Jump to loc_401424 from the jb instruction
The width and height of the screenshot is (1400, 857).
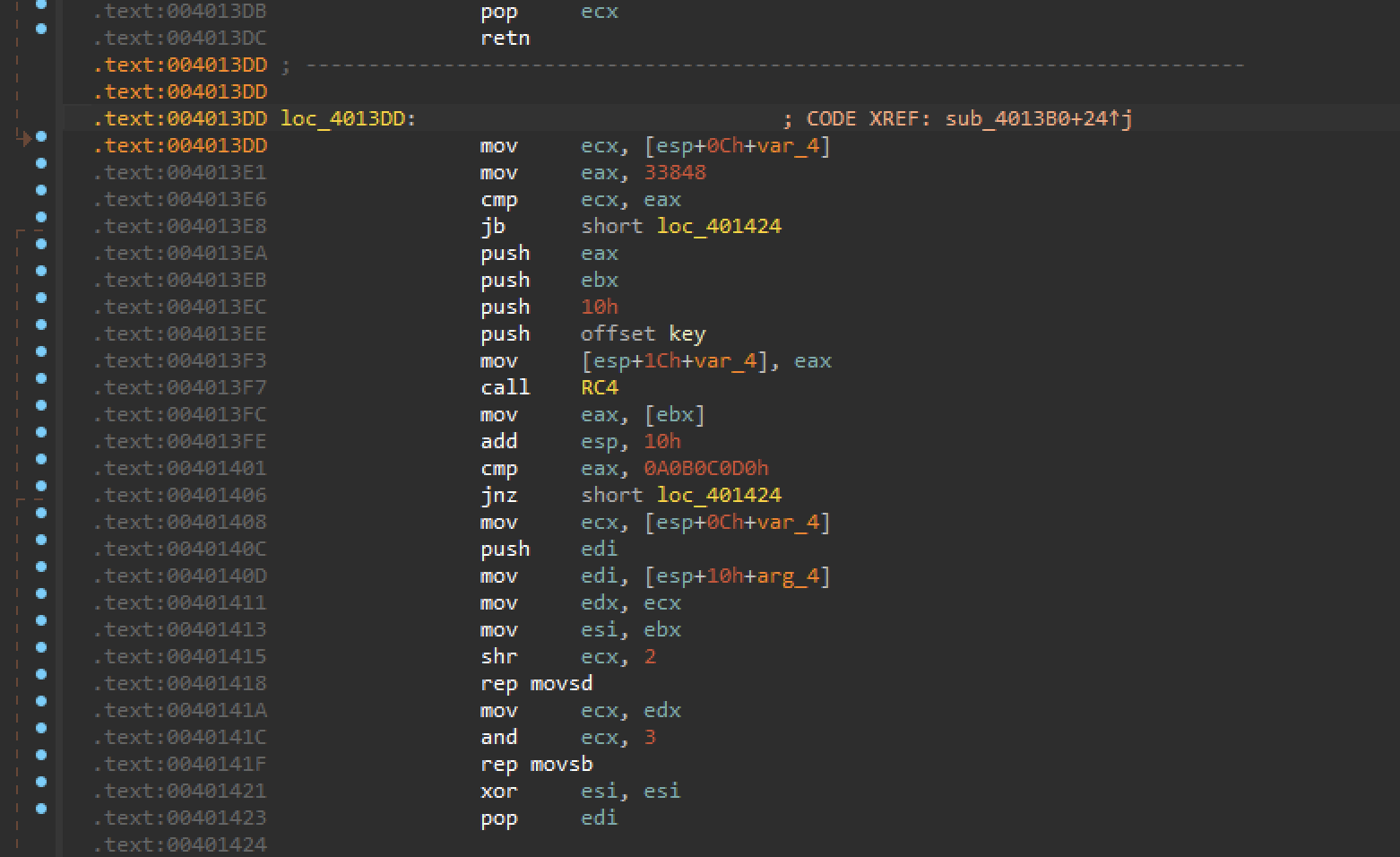tap(719, 226)
